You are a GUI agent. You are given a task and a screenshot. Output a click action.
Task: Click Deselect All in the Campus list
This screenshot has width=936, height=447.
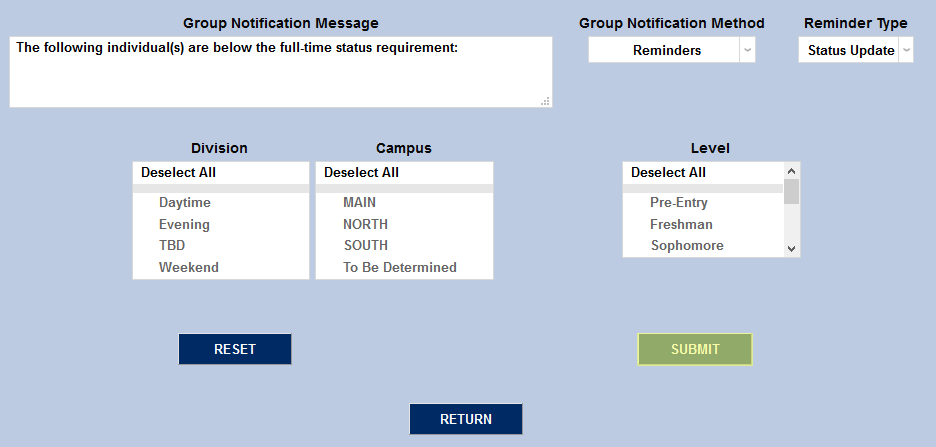(361, 172)
